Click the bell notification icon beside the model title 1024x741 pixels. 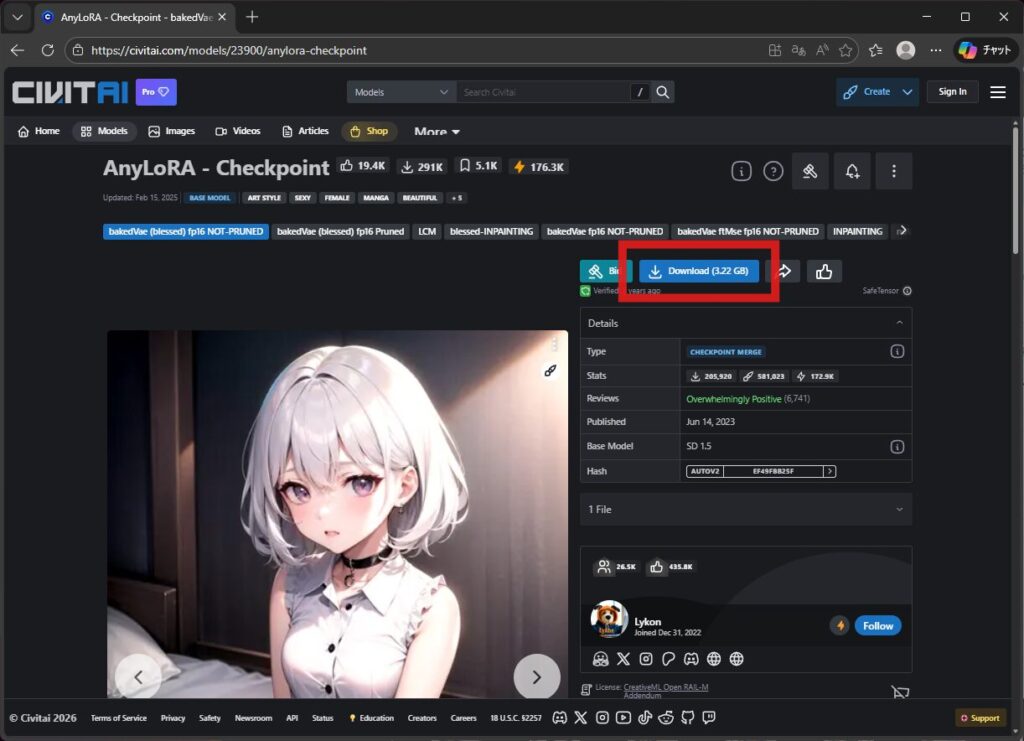(x=852, y=171)
